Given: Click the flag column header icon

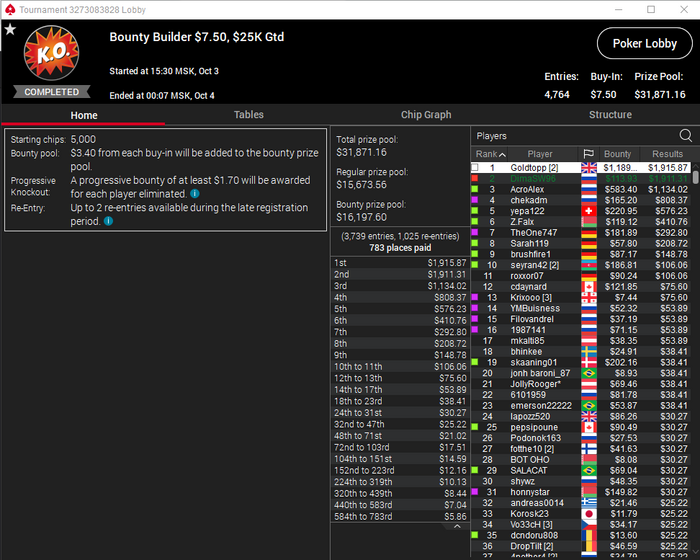Looking at the screenshot, I should [x=588, y=154].
